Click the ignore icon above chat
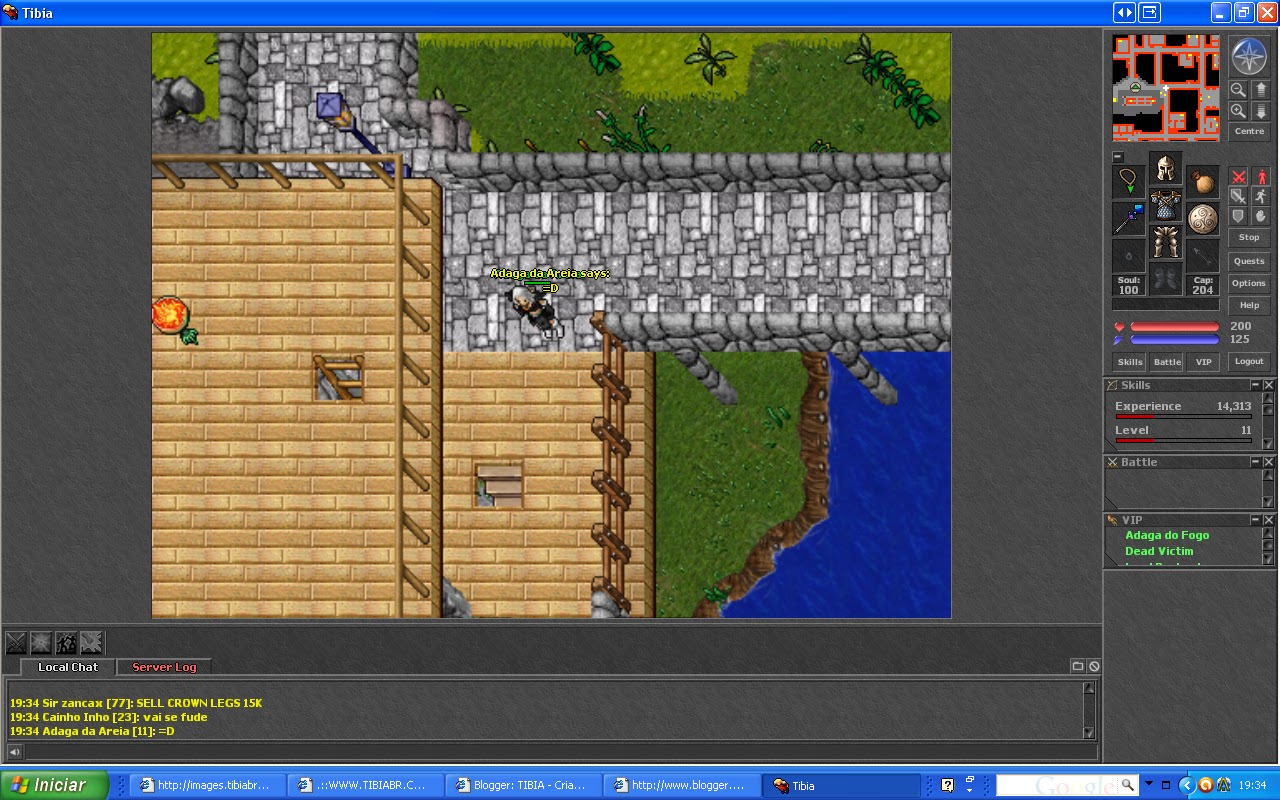1280x800 pixels. tap(1094, 666)
